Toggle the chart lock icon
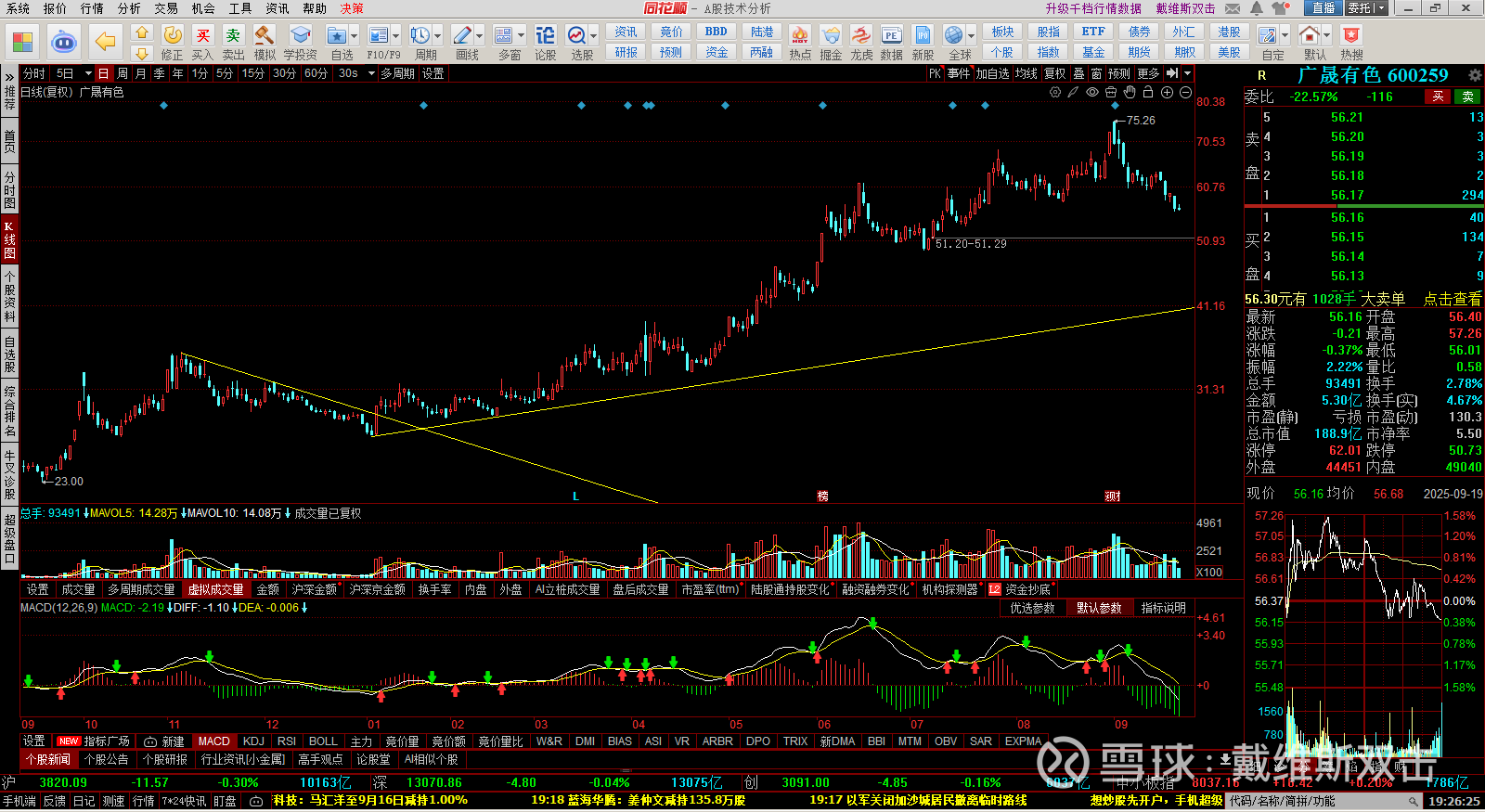Viewport: 1485px width, 812px height. click(1148, 92)
